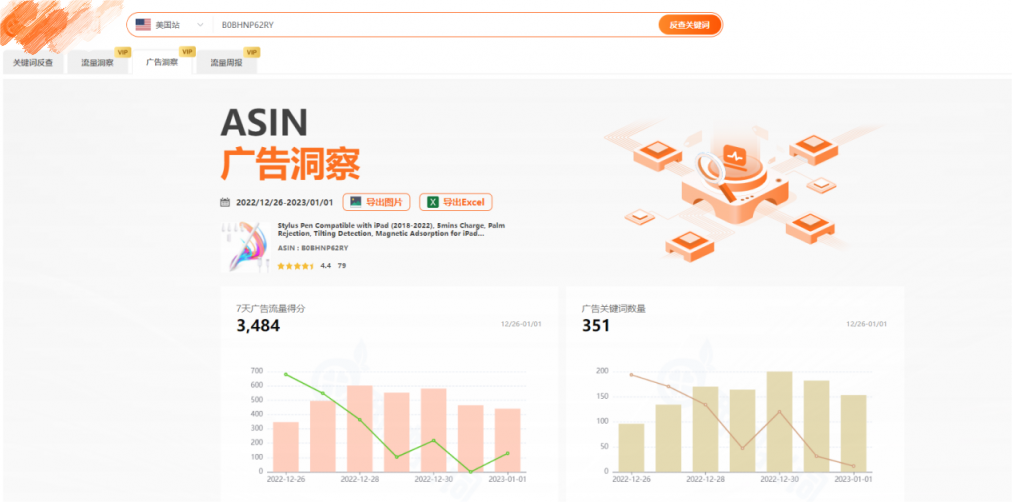Click the VIP badge on 流量周报 tab

click(x=252, y=52)
